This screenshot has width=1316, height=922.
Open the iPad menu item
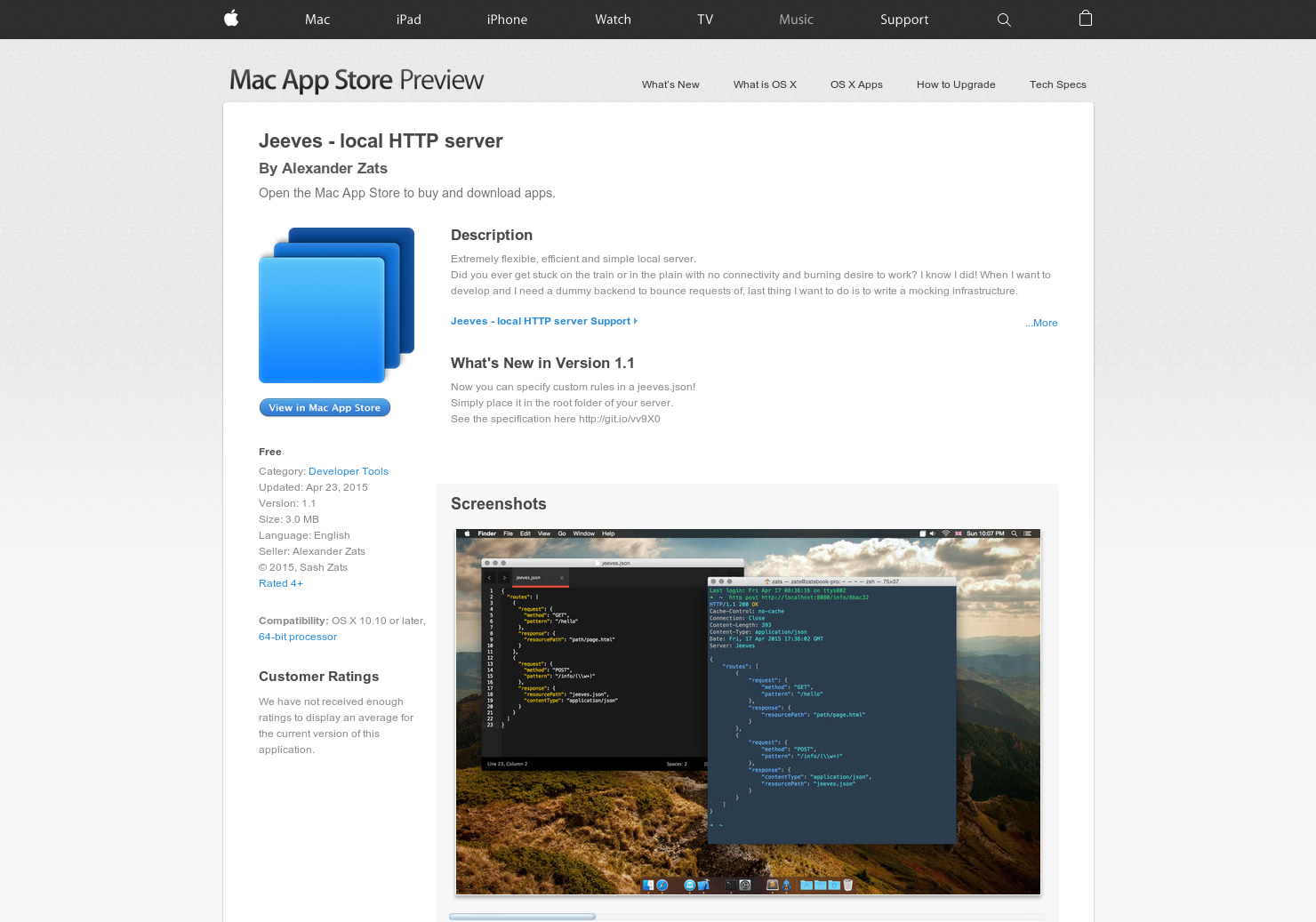coord(409,20)
